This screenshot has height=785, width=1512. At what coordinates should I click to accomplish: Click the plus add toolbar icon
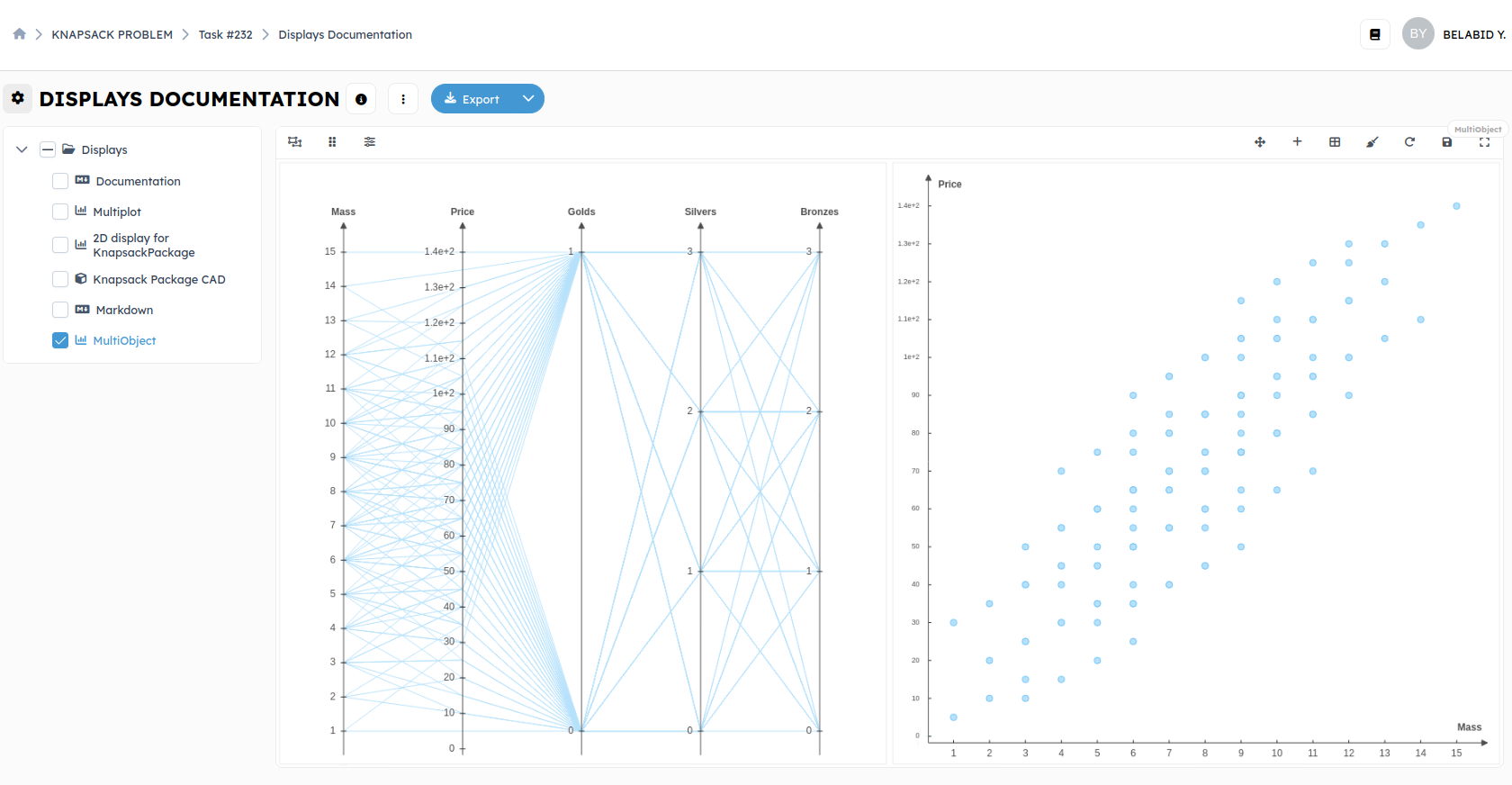point(1297,141)
